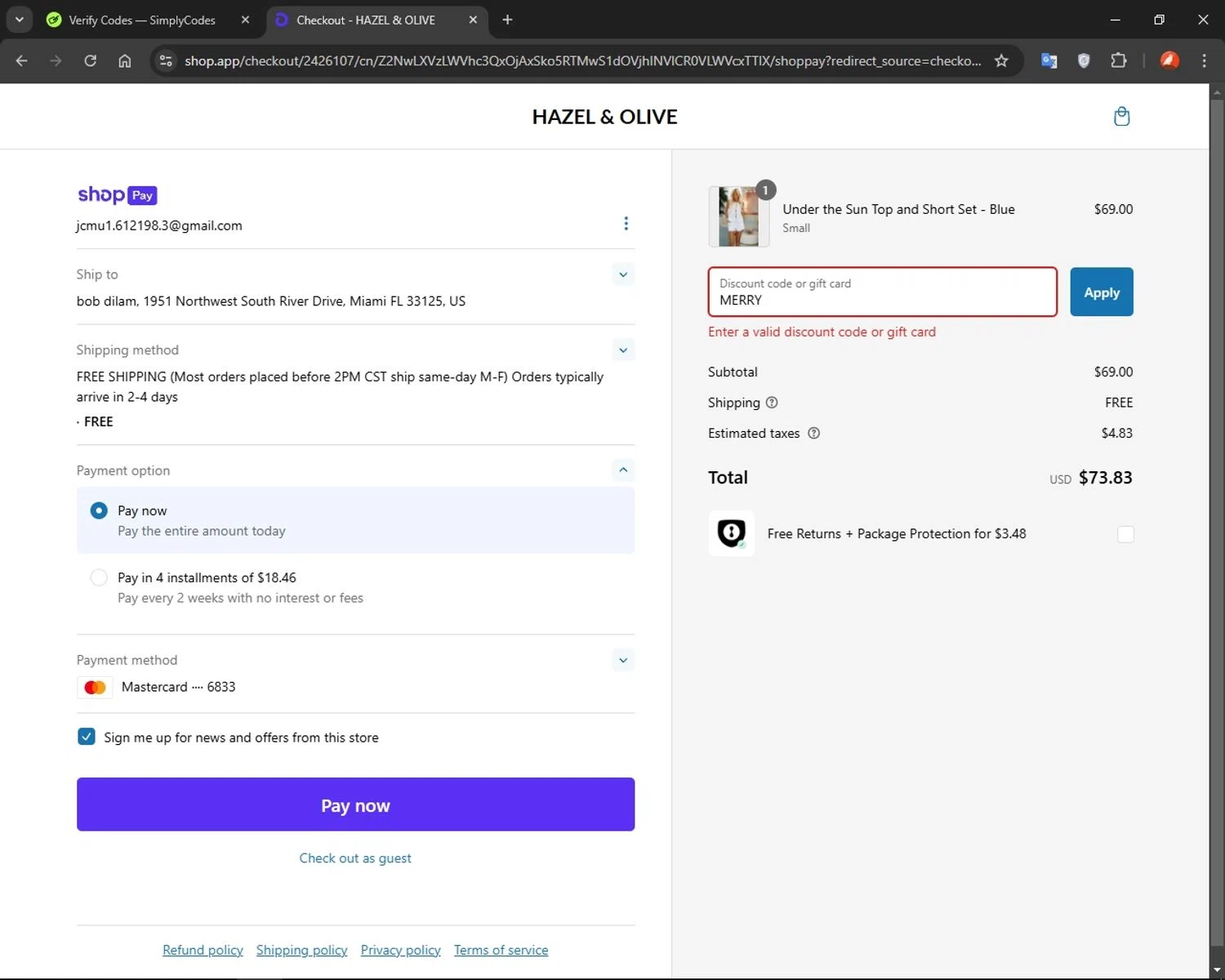The width and height of the screenshot is (1225, 980).
Task: Click the Check out as guest link
Action: 355,858
